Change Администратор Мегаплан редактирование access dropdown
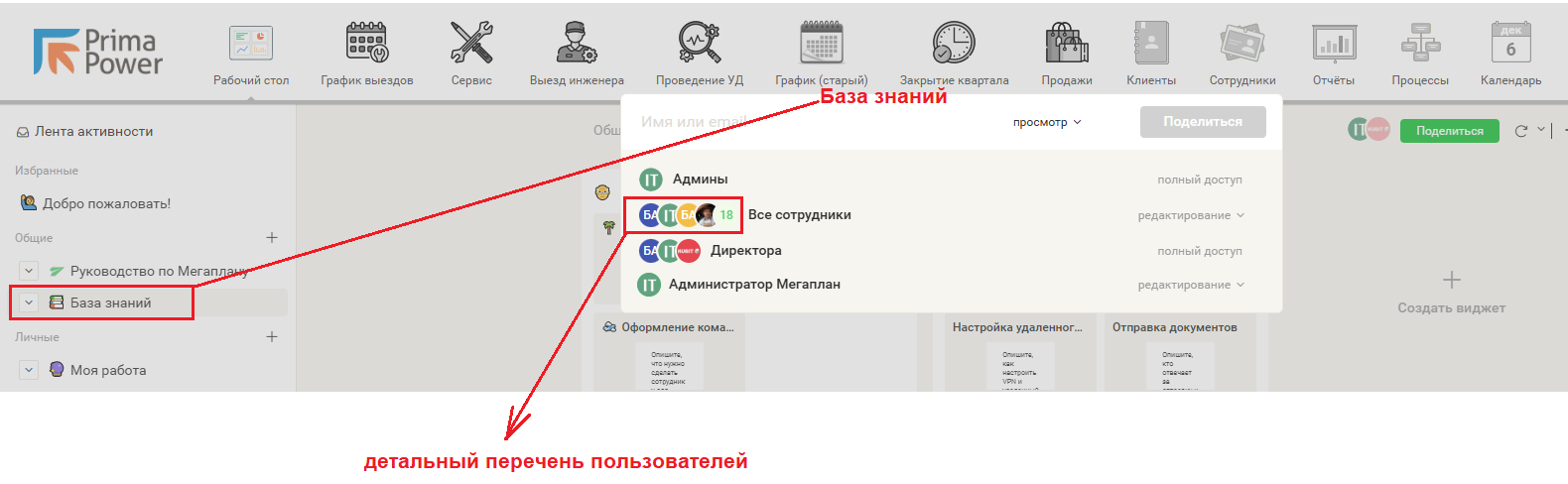Image resolution: width=1568 pixels, height=484 pixels. coord(1190,285)
